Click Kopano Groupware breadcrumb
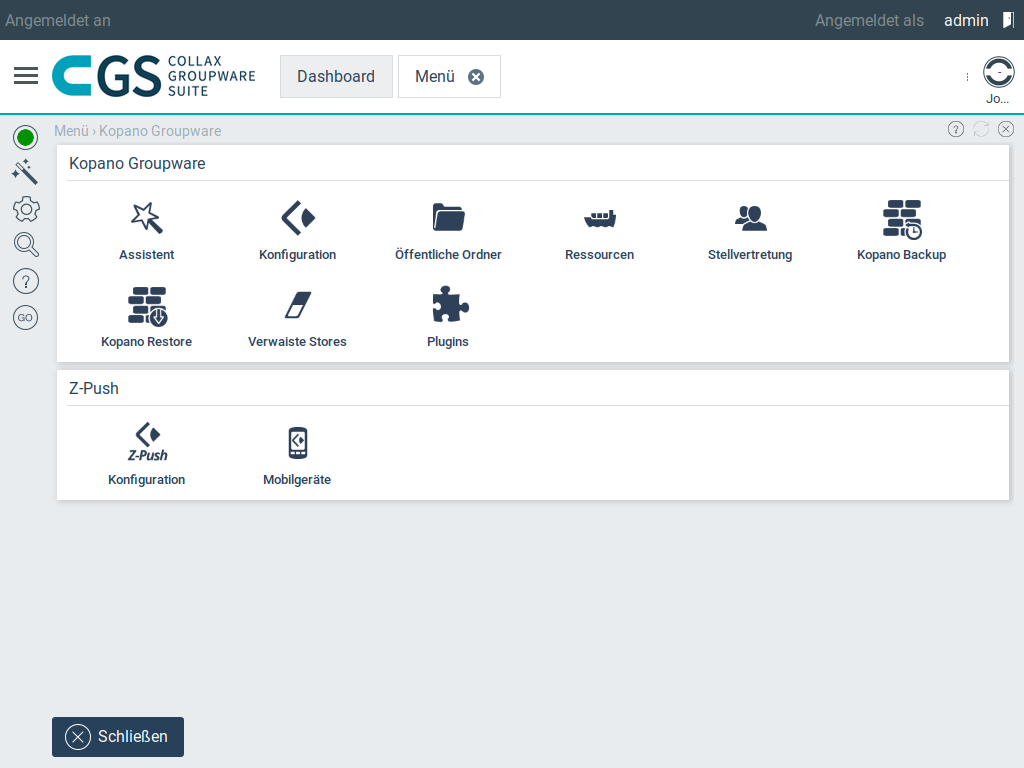This screenshot has height=768, width=1024. click(x=160, y=131)
